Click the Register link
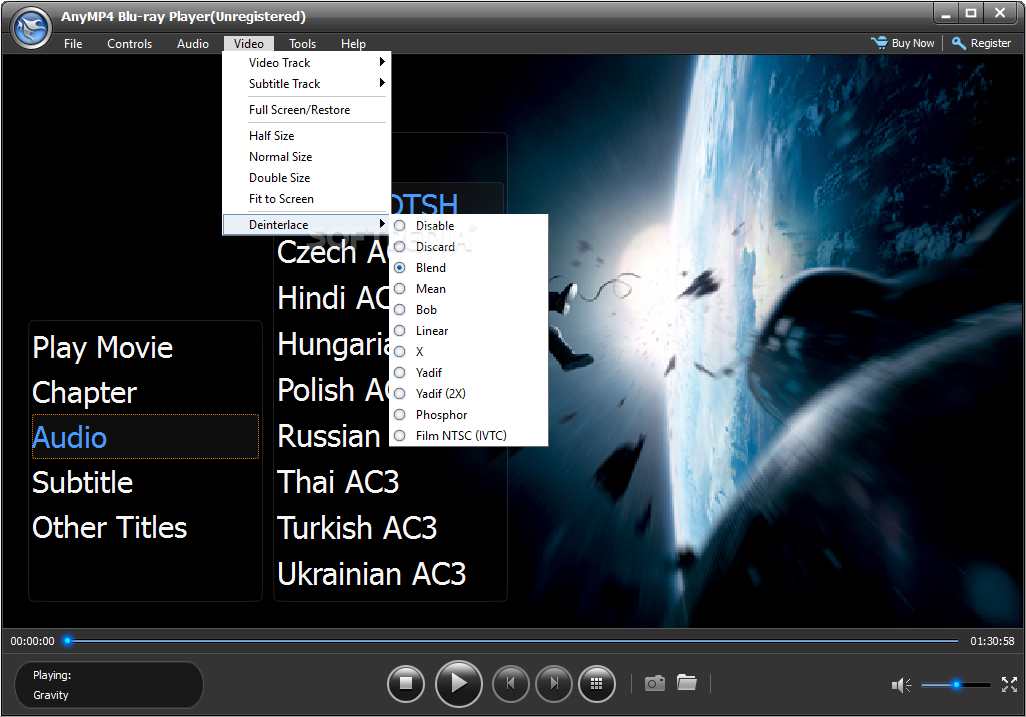This screenshot has height=717, width=1026. 991,43
